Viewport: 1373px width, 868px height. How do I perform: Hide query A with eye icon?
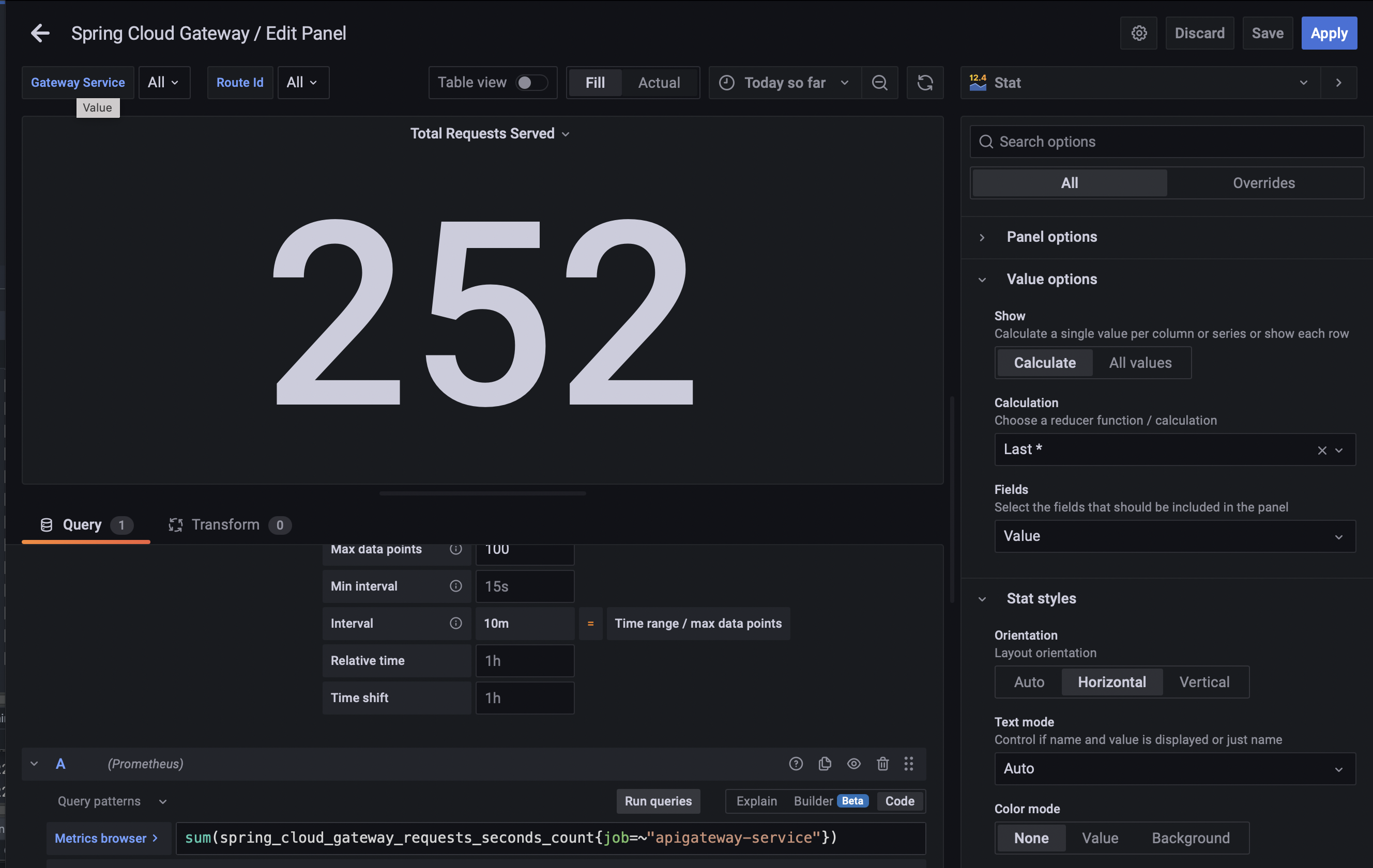[x=853, y=764]
